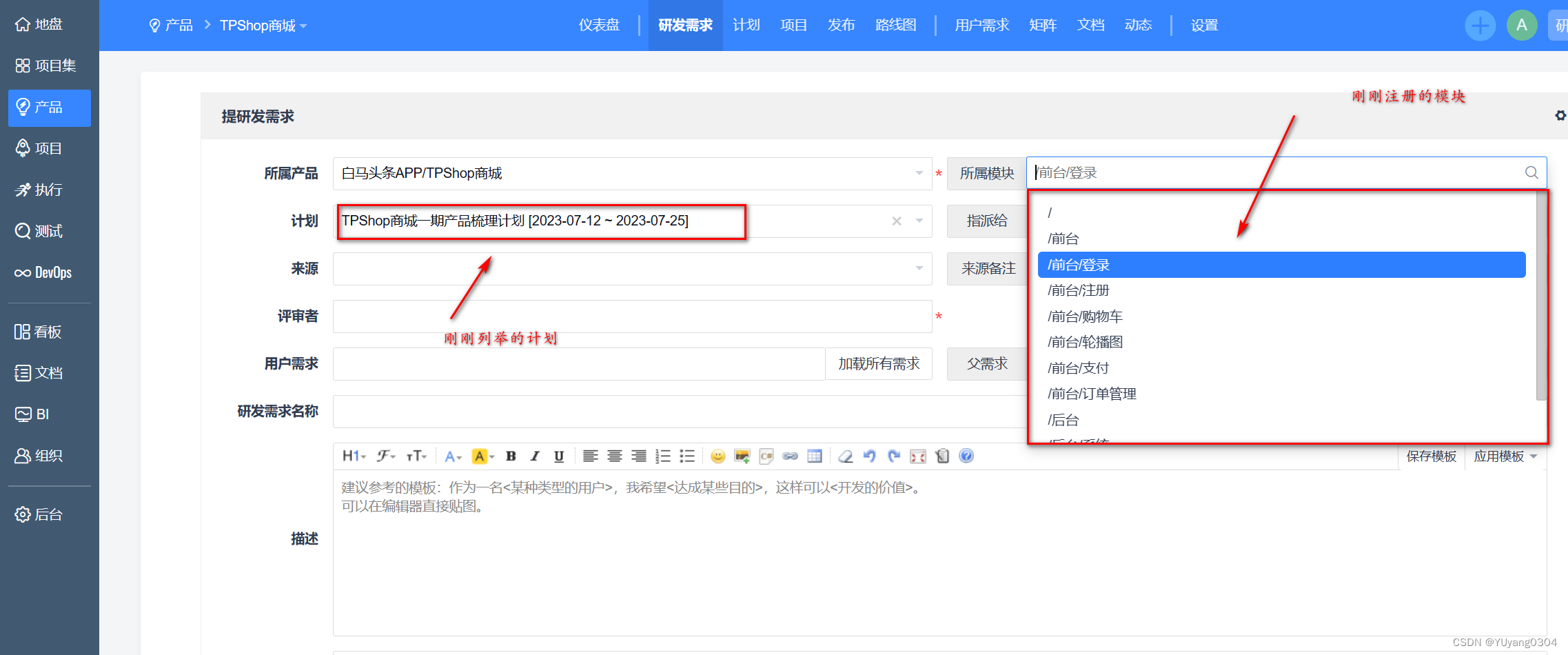Viewport: 1568px width, 655px height.
Task: Pick the yellow background highlight color tool
Action: point(482,456)
